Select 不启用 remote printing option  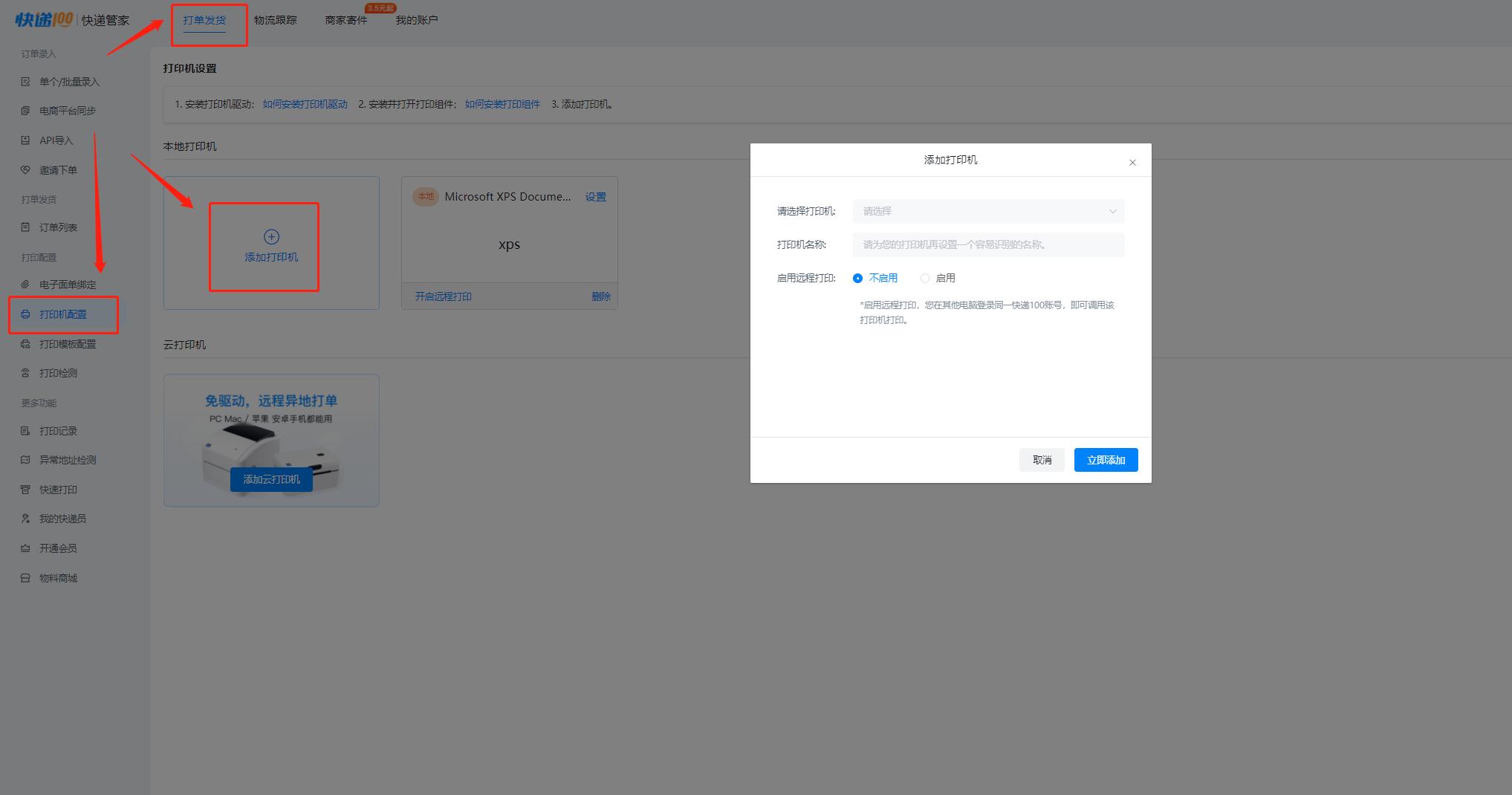coord(875,278)
